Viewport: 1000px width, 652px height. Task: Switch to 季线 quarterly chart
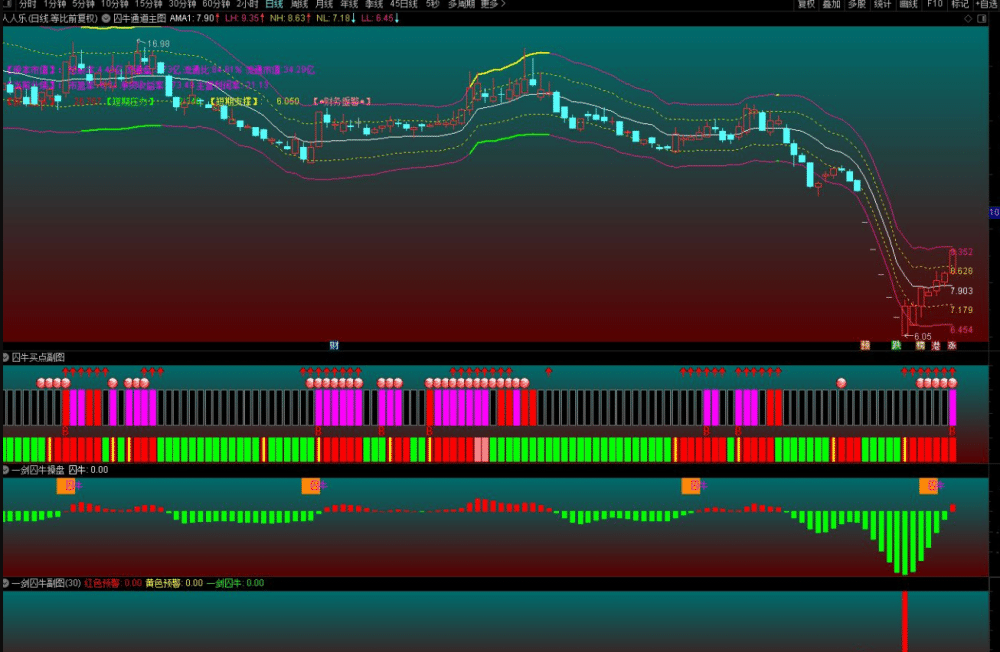374,4
